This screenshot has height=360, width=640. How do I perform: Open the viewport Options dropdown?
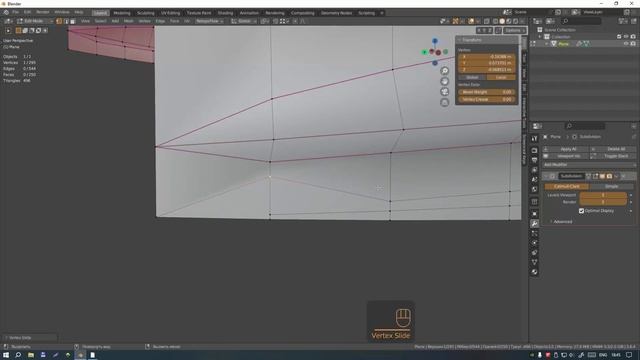coord(515,30)
